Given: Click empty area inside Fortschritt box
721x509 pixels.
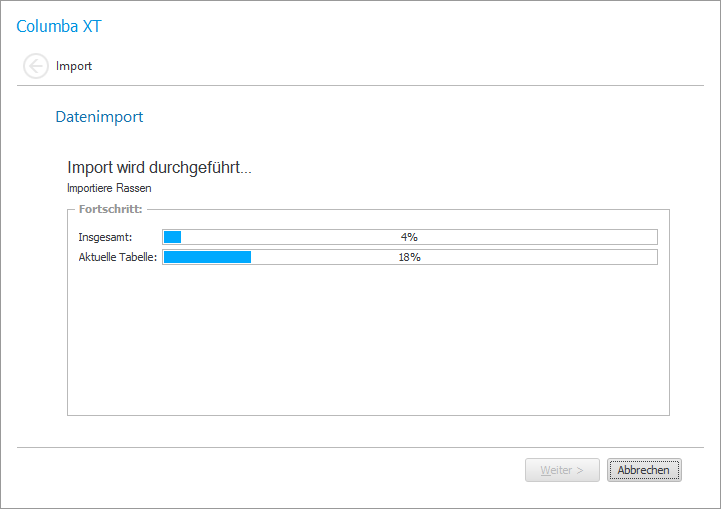Looking at the screenshot, I should 368,340.
